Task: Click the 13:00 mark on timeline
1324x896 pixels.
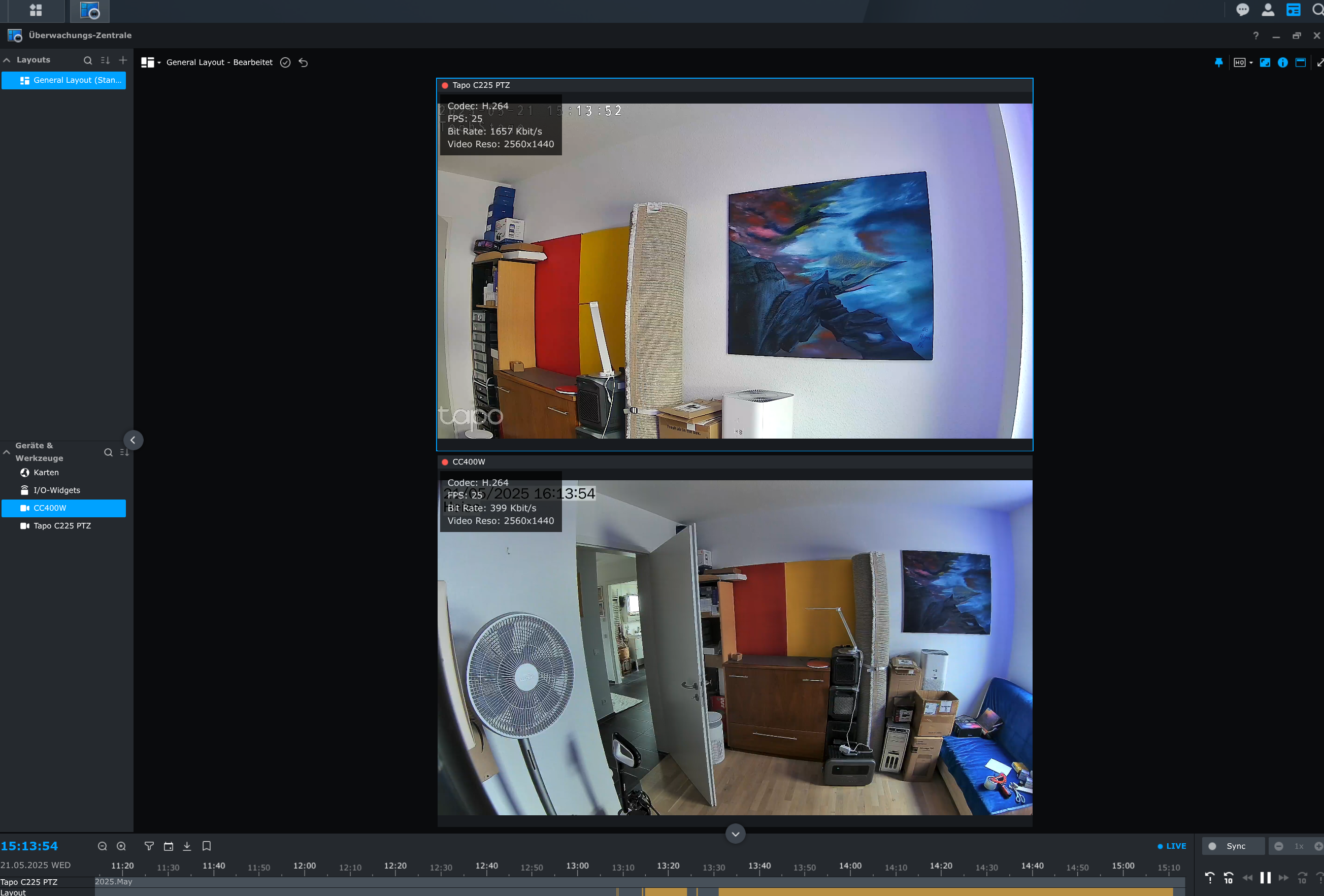Action: tap(577, 867)
